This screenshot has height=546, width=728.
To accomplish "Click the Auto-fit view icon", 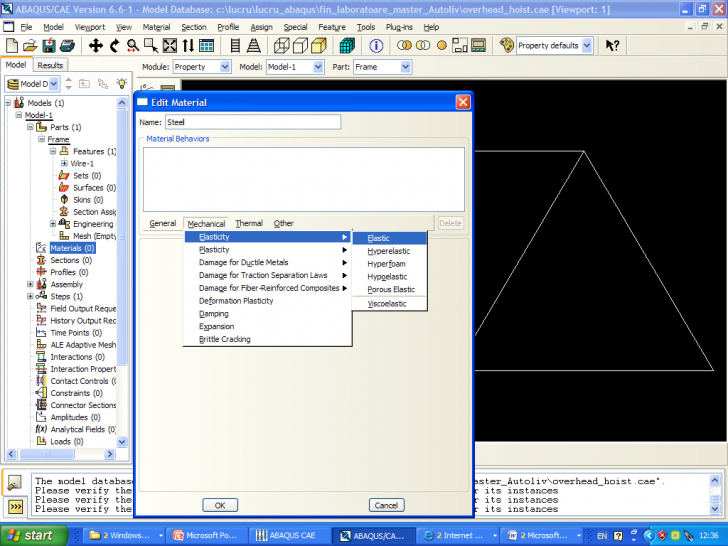I will (x=169, y=46).
